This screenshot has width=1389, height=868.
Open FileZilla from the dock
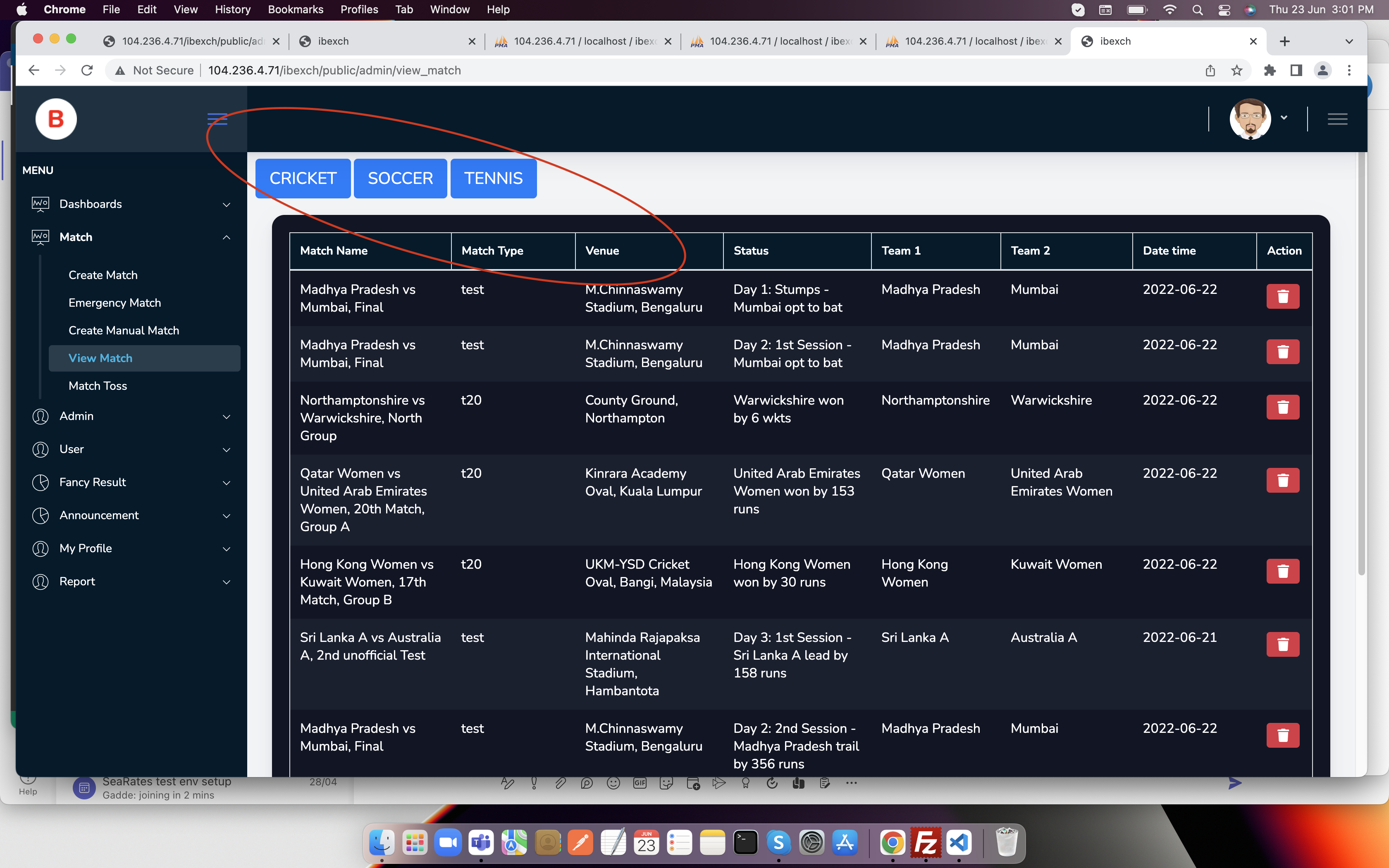[925, 843]
